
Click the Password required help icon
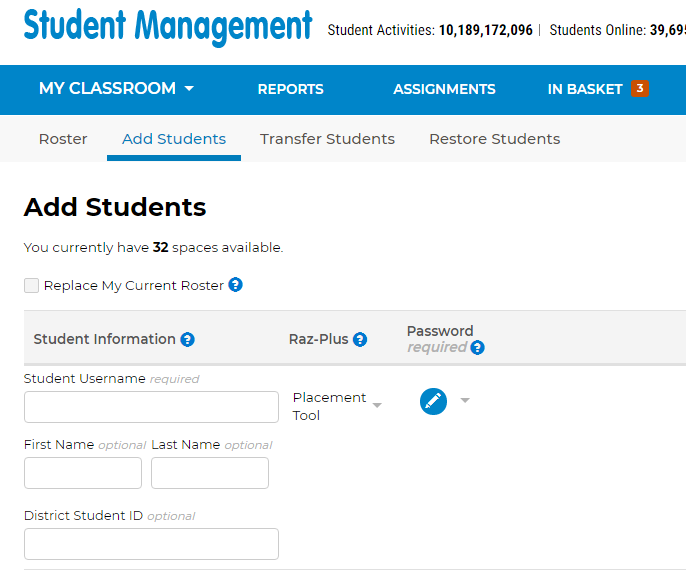coord(477,348)
